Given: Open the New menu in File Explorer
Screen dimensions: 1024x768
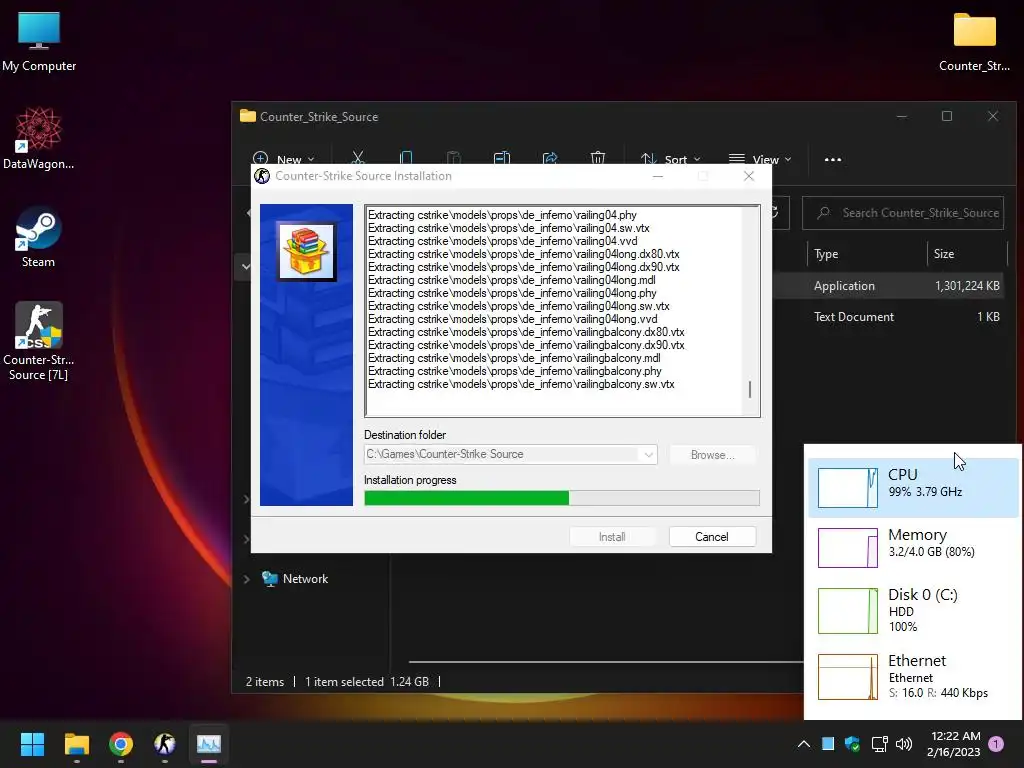Looking at the screenshot, I should (283, 159).
